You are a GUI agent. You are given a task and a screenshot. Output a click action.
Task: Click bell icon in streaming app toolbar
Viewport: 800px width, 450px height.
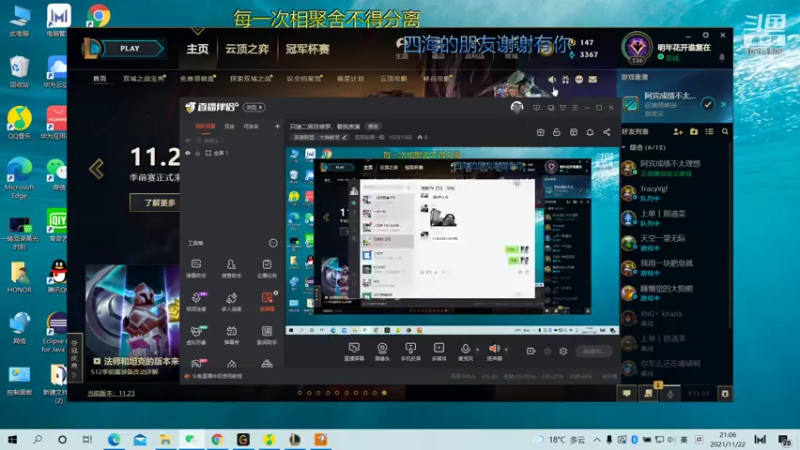point(590,132)
